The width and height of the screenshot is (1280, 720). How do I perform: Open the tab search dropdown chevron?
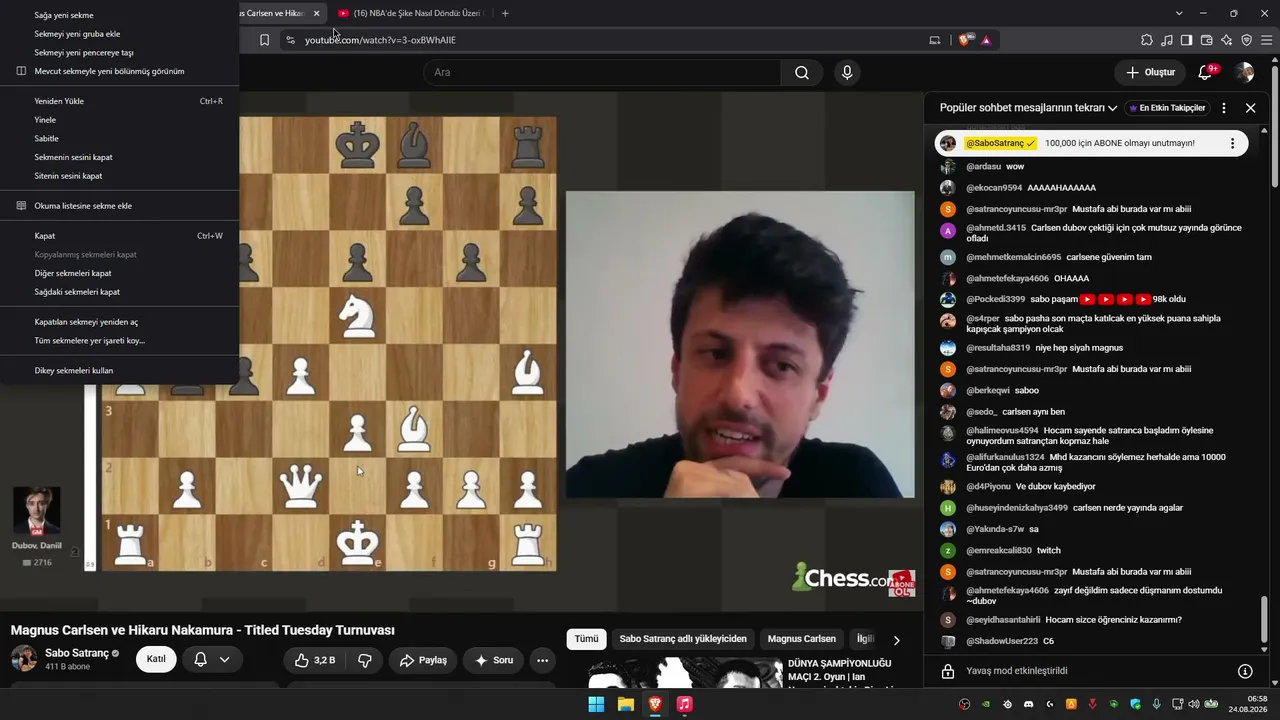click(1179, 13)
